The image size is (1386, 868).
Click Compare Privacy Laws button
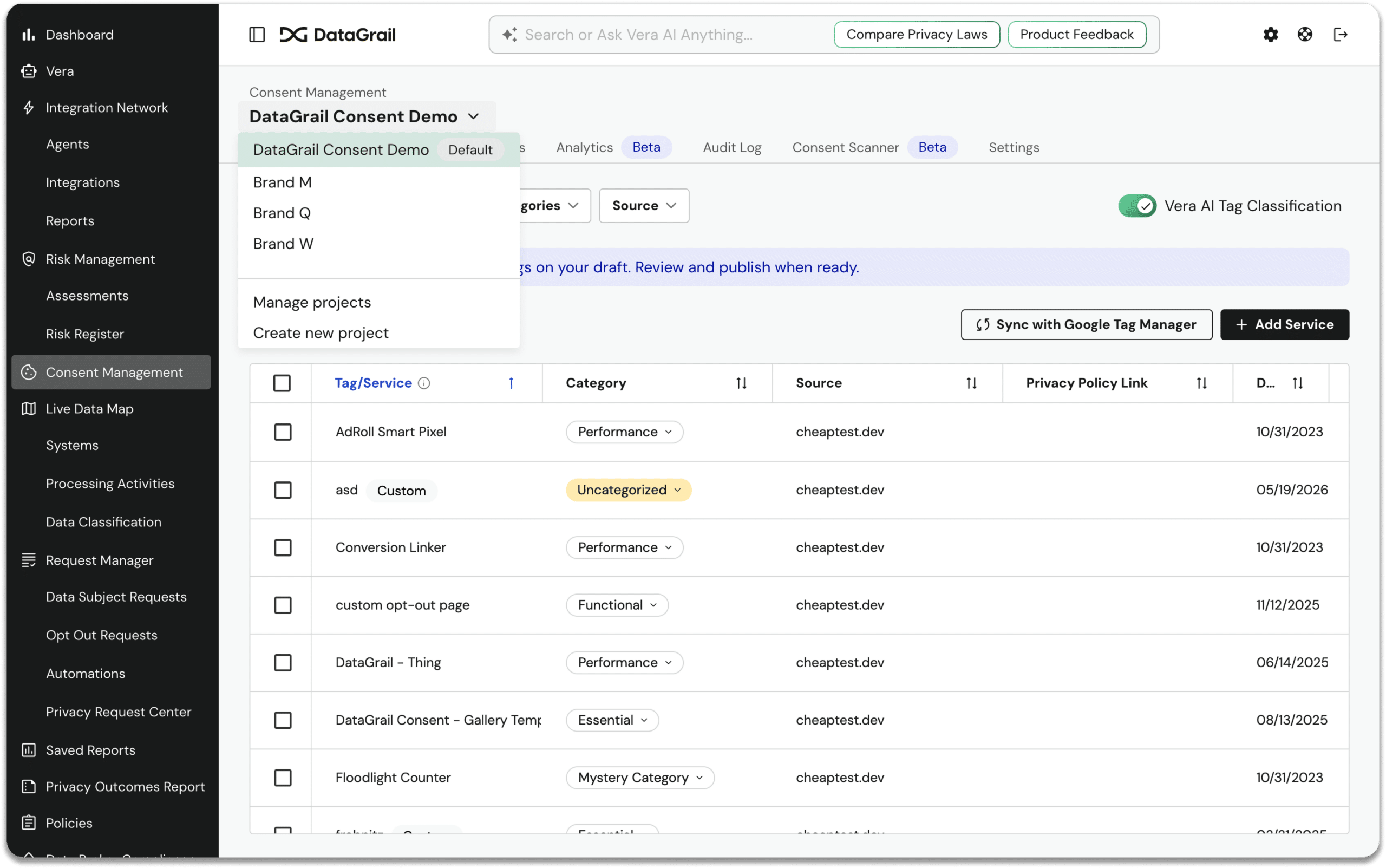click(916, 35)
